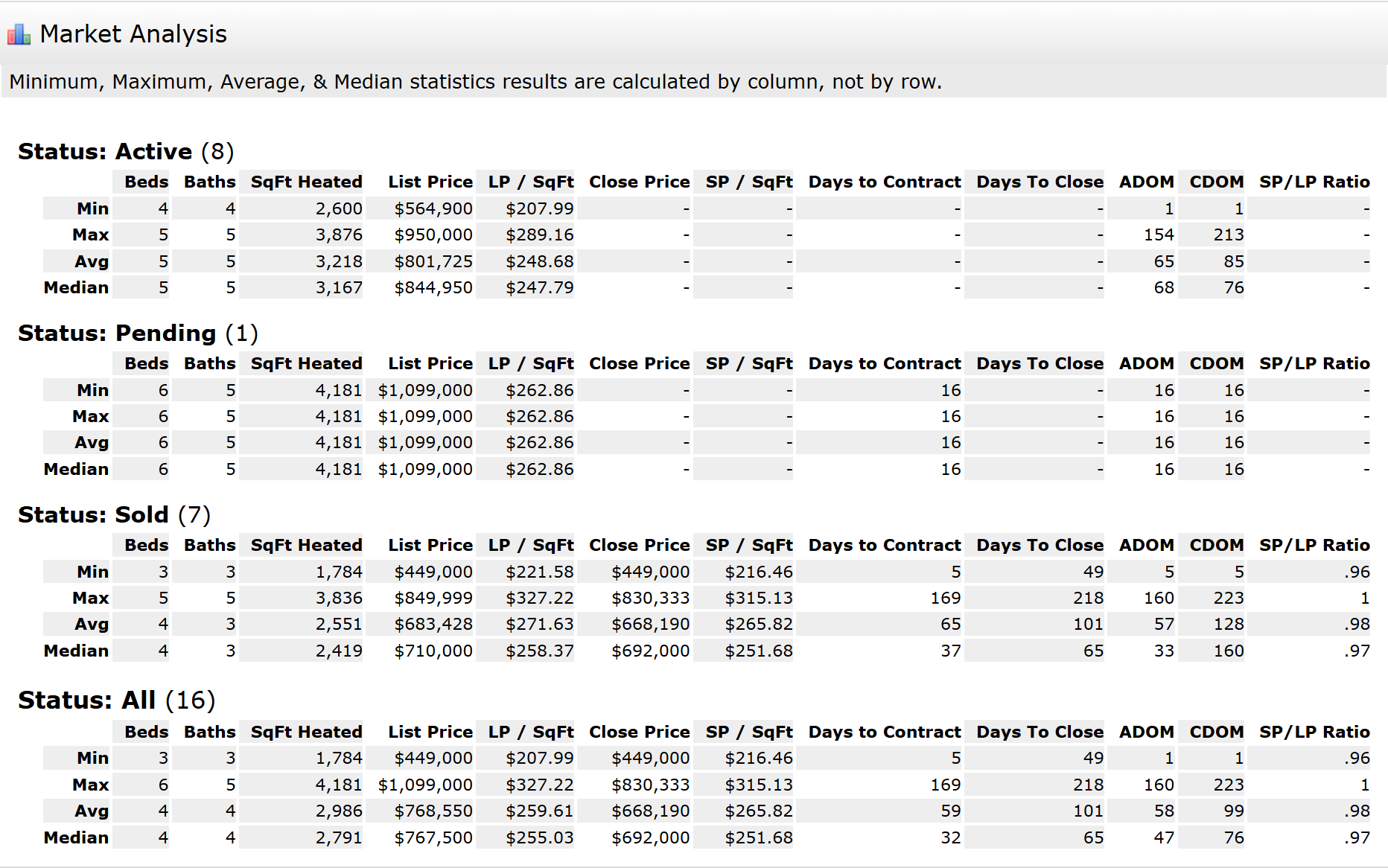Select the Status: Pending (1) heading
Screen dimensions: 1388x868
pyautogui.click(x=138, y=333)
